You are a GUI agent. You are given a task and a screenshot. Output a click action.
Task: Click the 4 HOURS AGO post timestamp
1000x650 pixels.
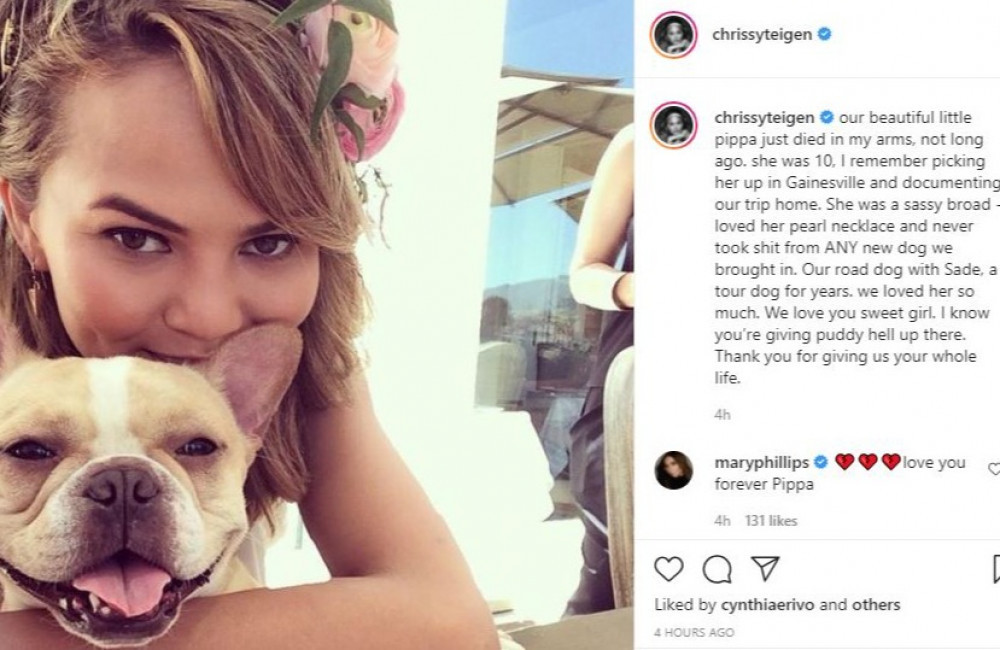click(694, 632)
